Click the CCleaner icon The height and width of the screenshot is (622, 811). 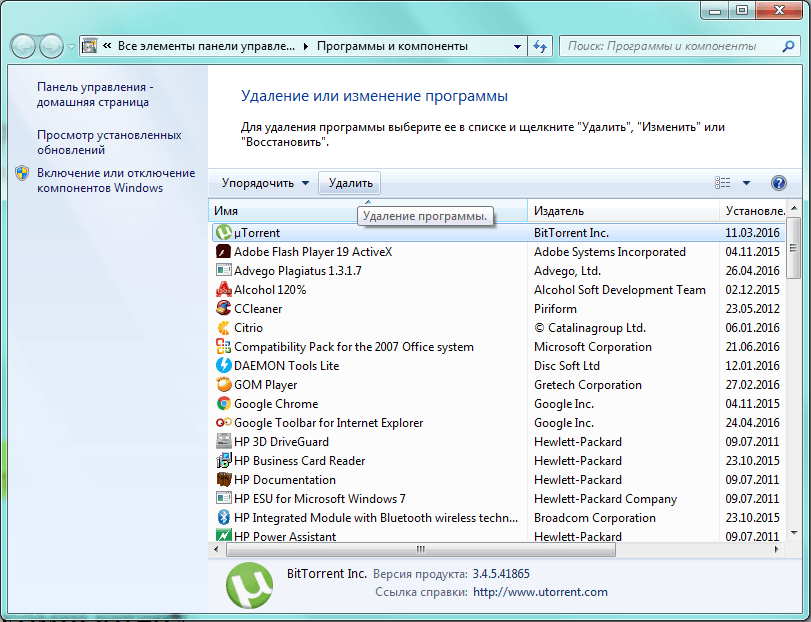pyautogui.click(x=223, y=309)
